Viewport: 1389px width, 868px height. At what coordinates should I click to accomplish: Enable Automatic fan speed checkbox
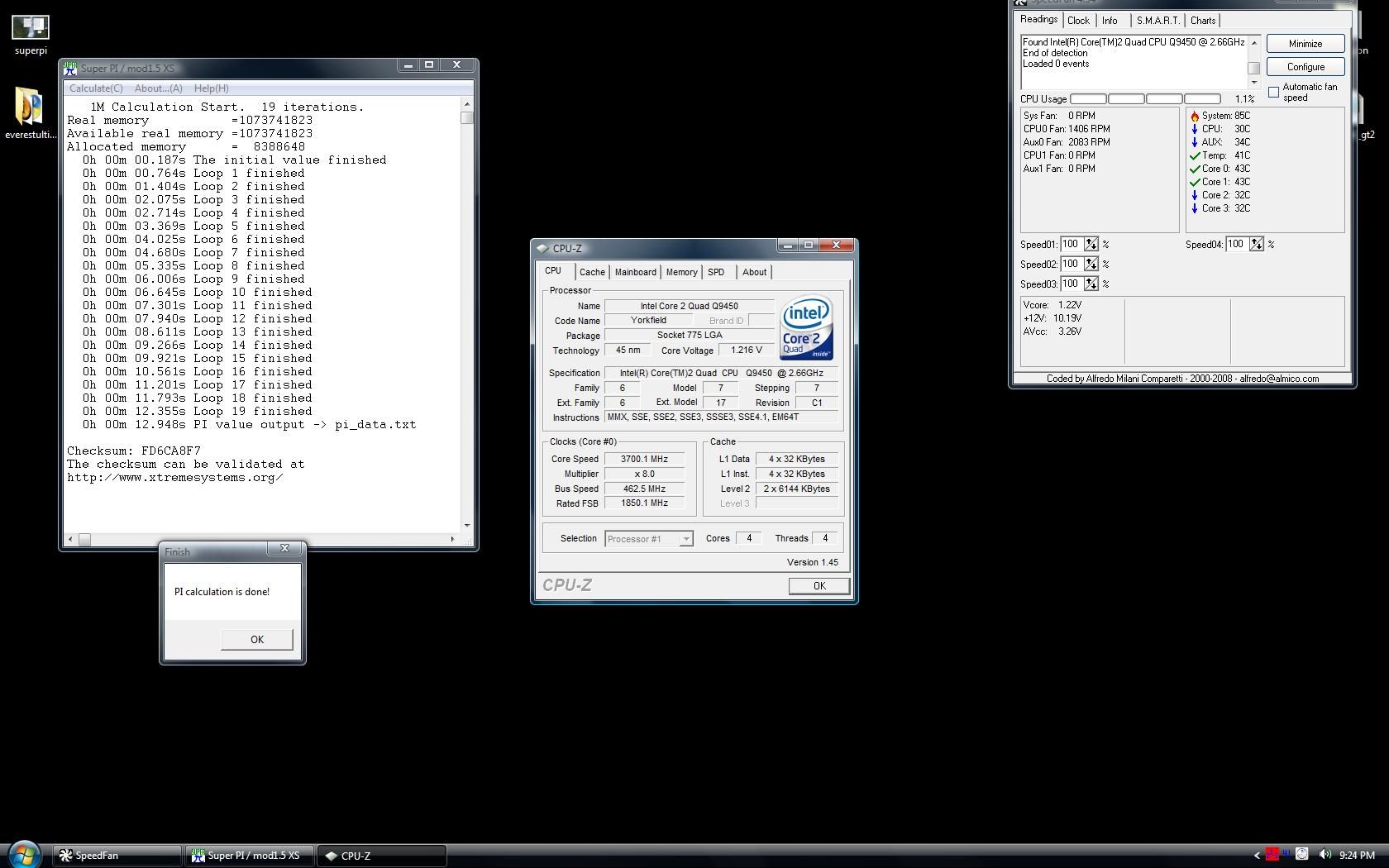pos(1273,92)
